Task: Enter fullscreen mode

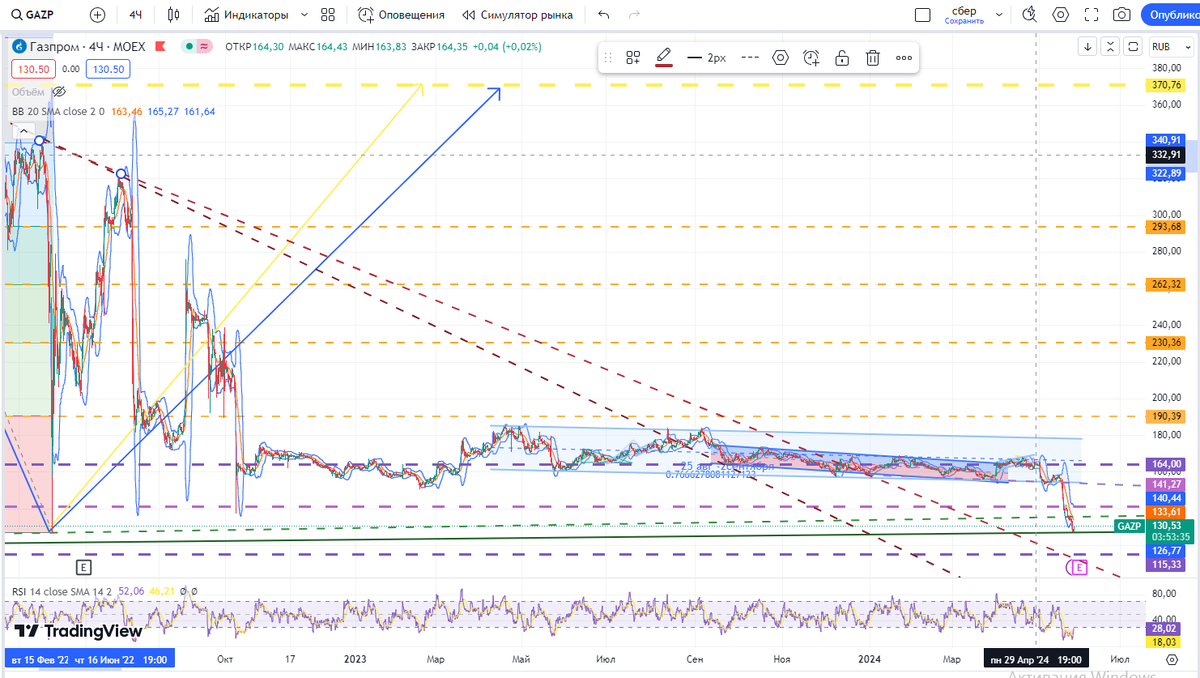Action: pos(1092,15)
